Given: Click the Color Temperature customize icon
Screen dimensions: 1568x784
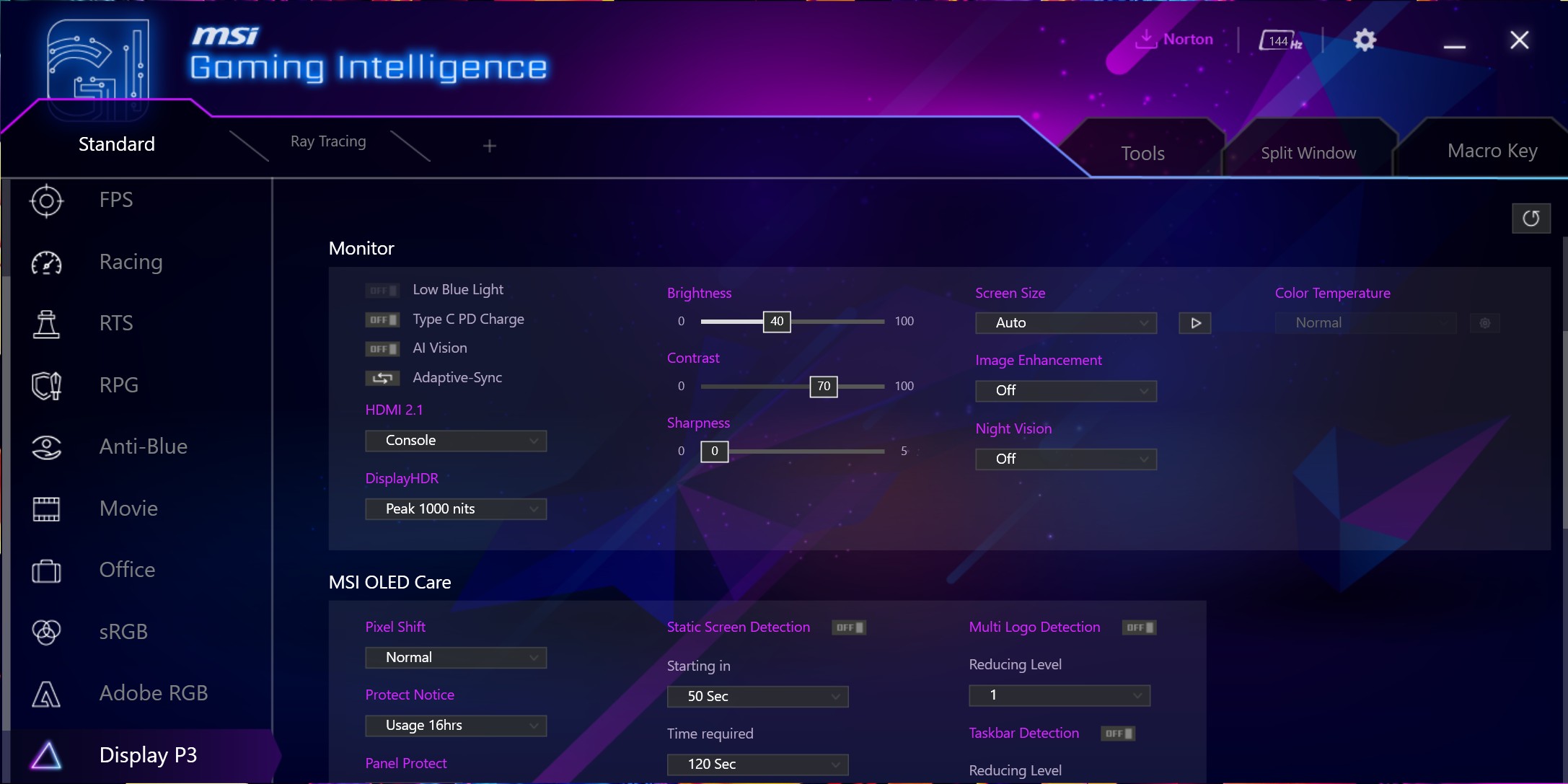Looking at the screenshot, I should pos(1484,323).
